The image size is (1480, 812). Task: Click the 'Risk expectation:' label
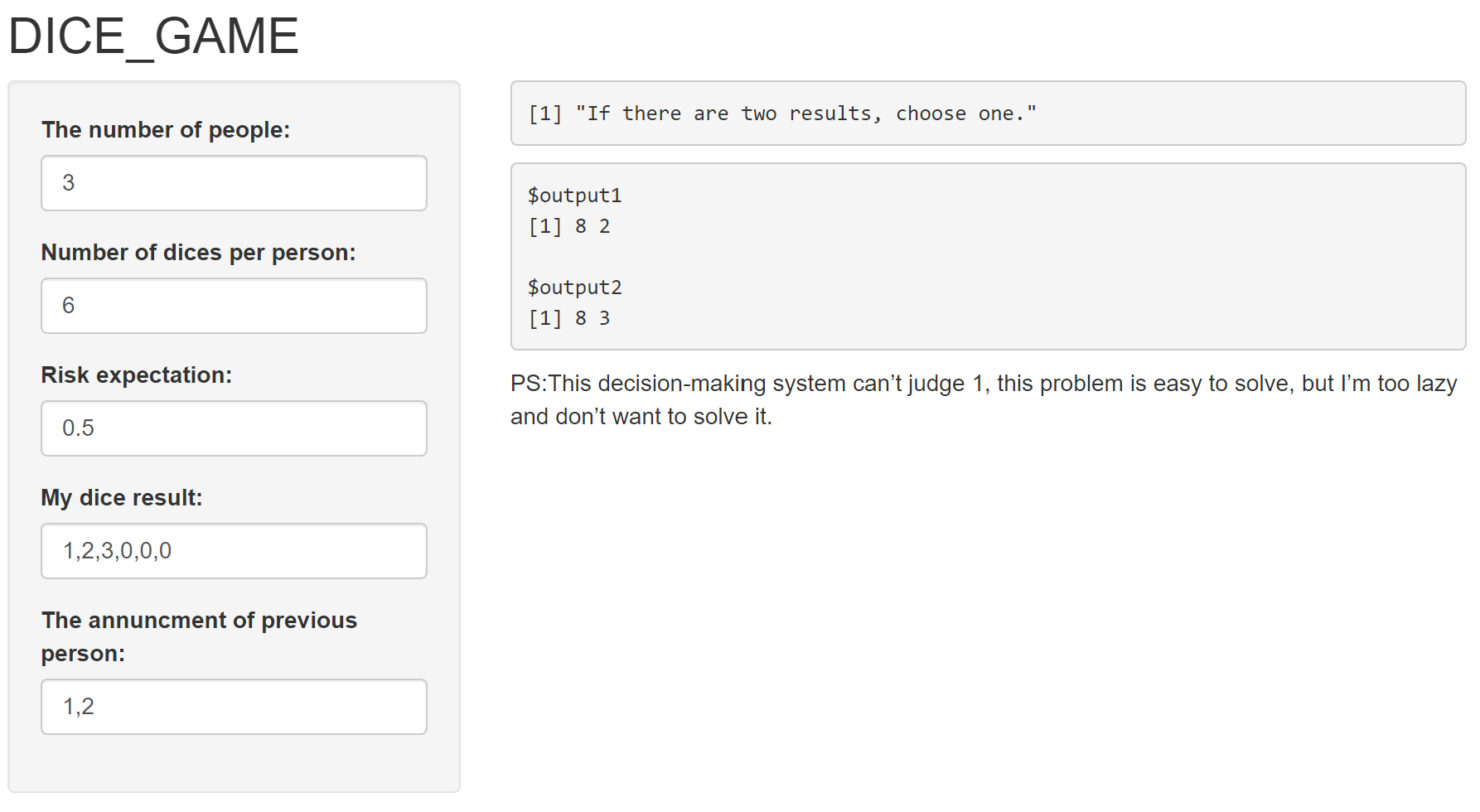pos(137,375)
